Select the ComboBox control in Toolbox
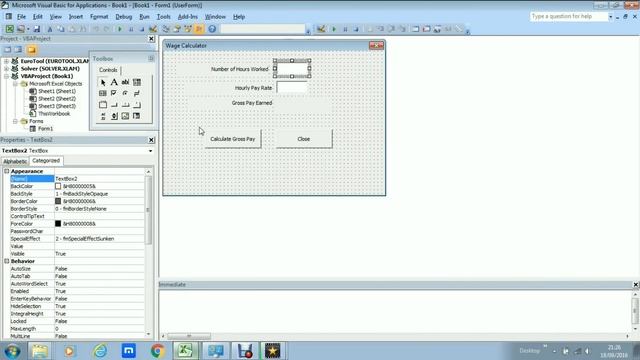 pyautogui.click(x=137, y=82)
